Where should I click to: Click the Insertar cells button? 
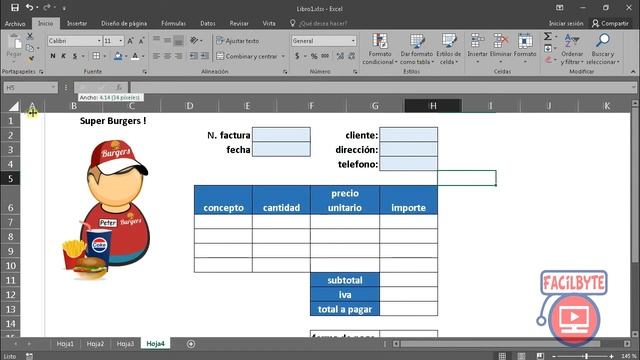[477, 49]
